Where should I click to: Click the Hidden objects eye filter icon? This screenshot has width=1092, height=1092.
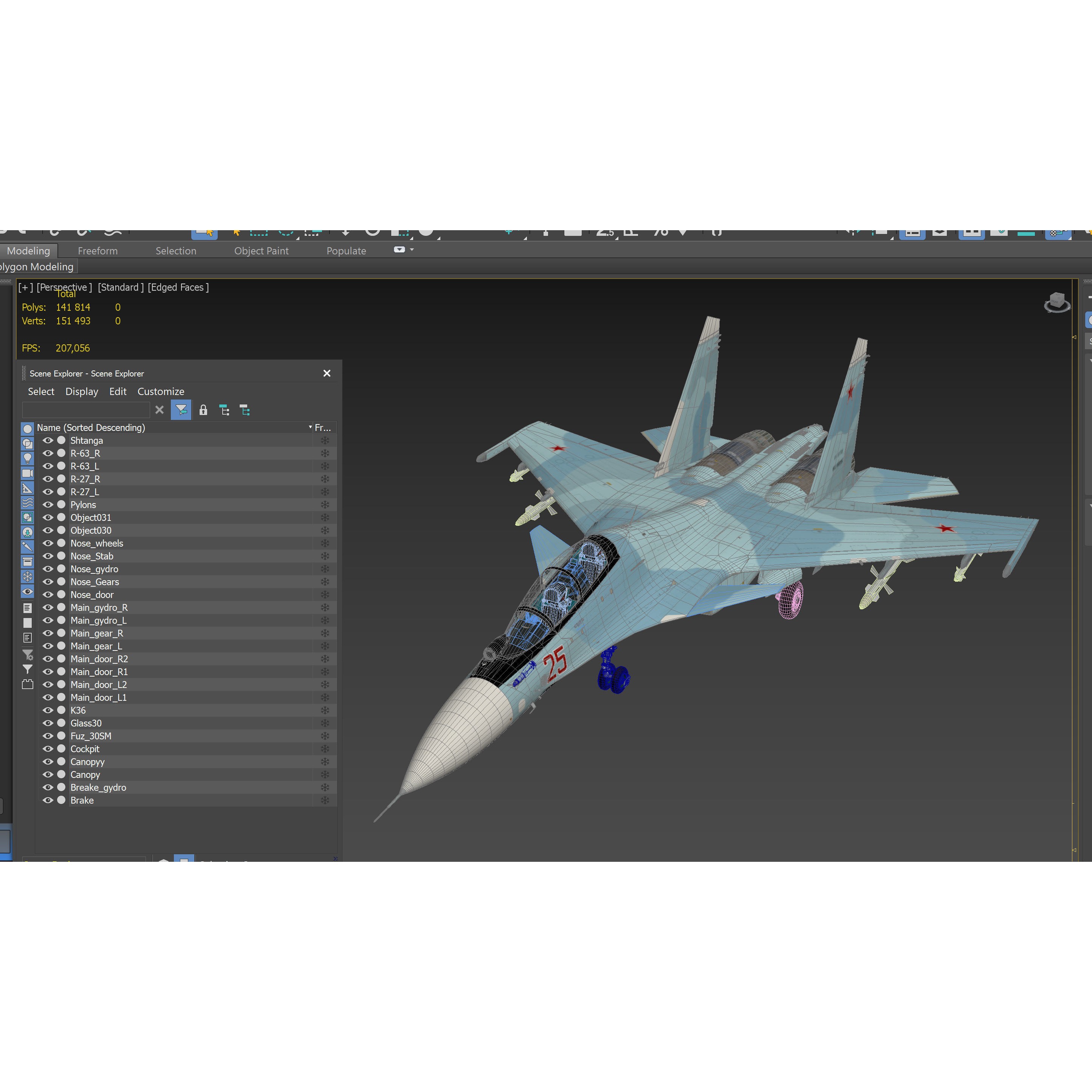pos(28,590)
